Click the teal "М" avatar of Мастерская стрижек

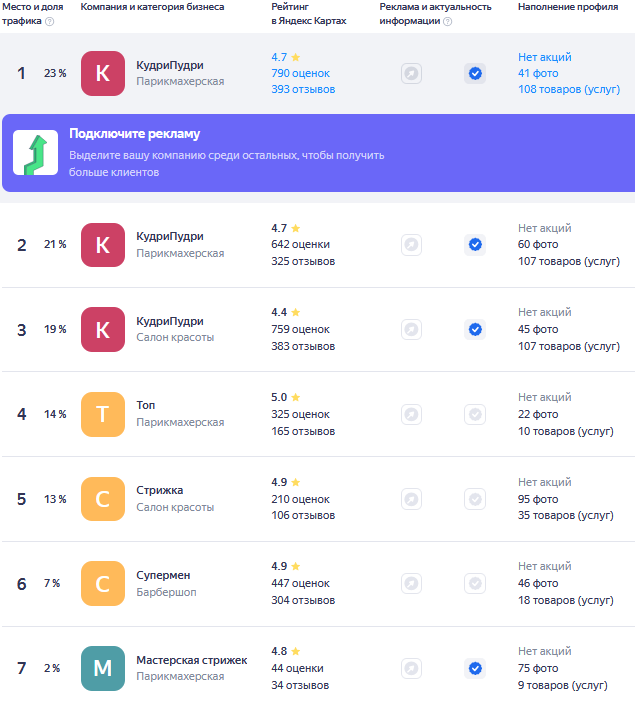103,669
